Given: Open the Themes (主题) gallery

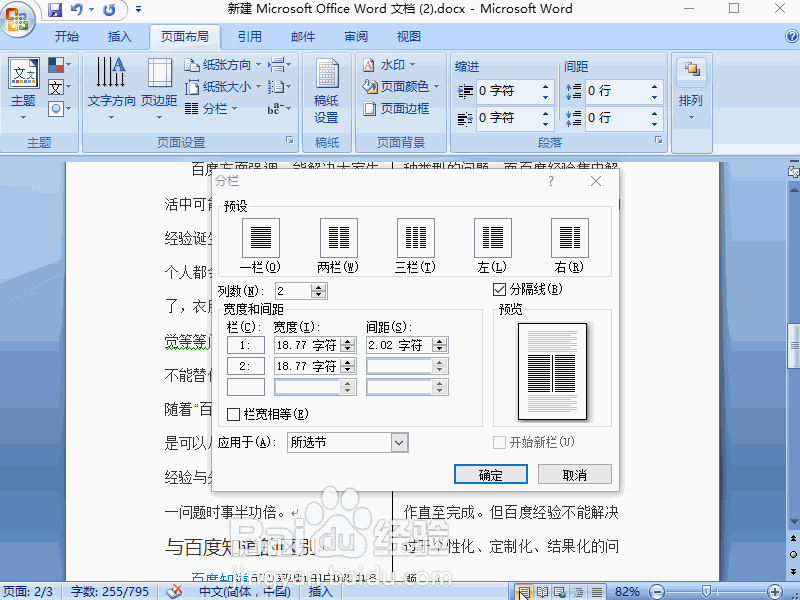Looking at the screenshot, I should click(x=23, y=89).
